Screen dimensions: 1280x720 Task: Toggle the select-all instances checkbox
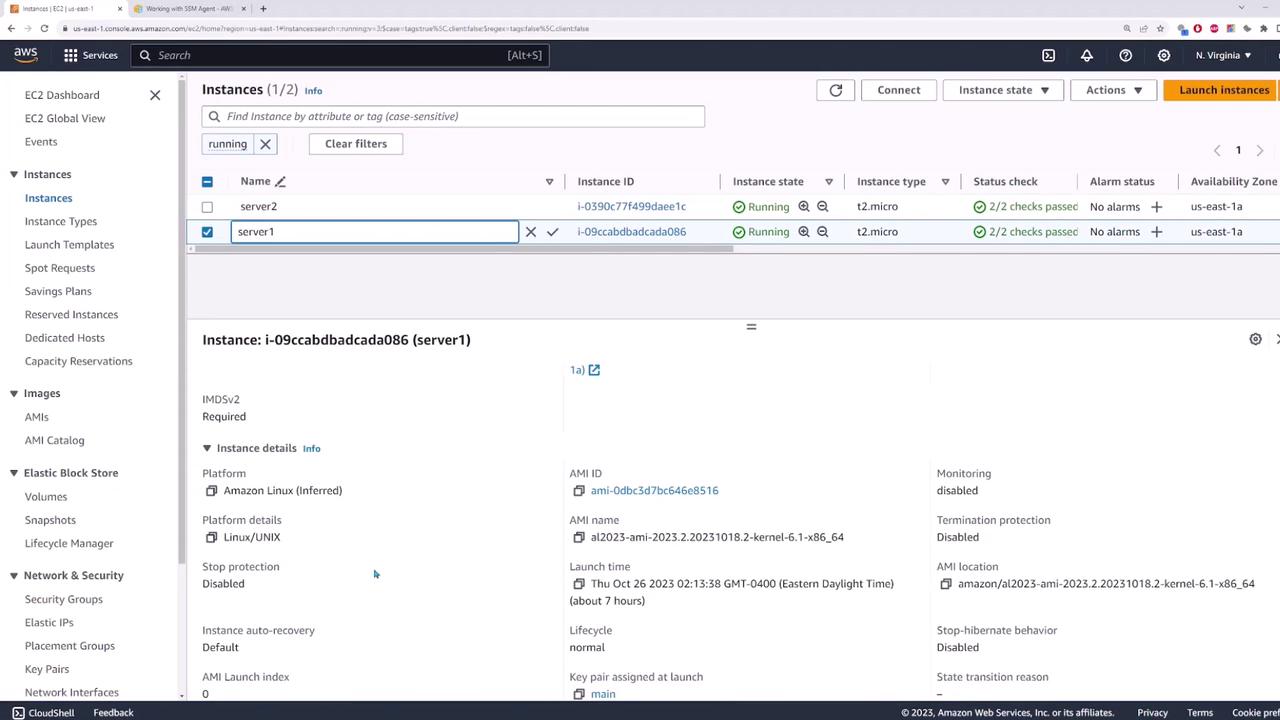pyautogui.click(x=207, y=182)
